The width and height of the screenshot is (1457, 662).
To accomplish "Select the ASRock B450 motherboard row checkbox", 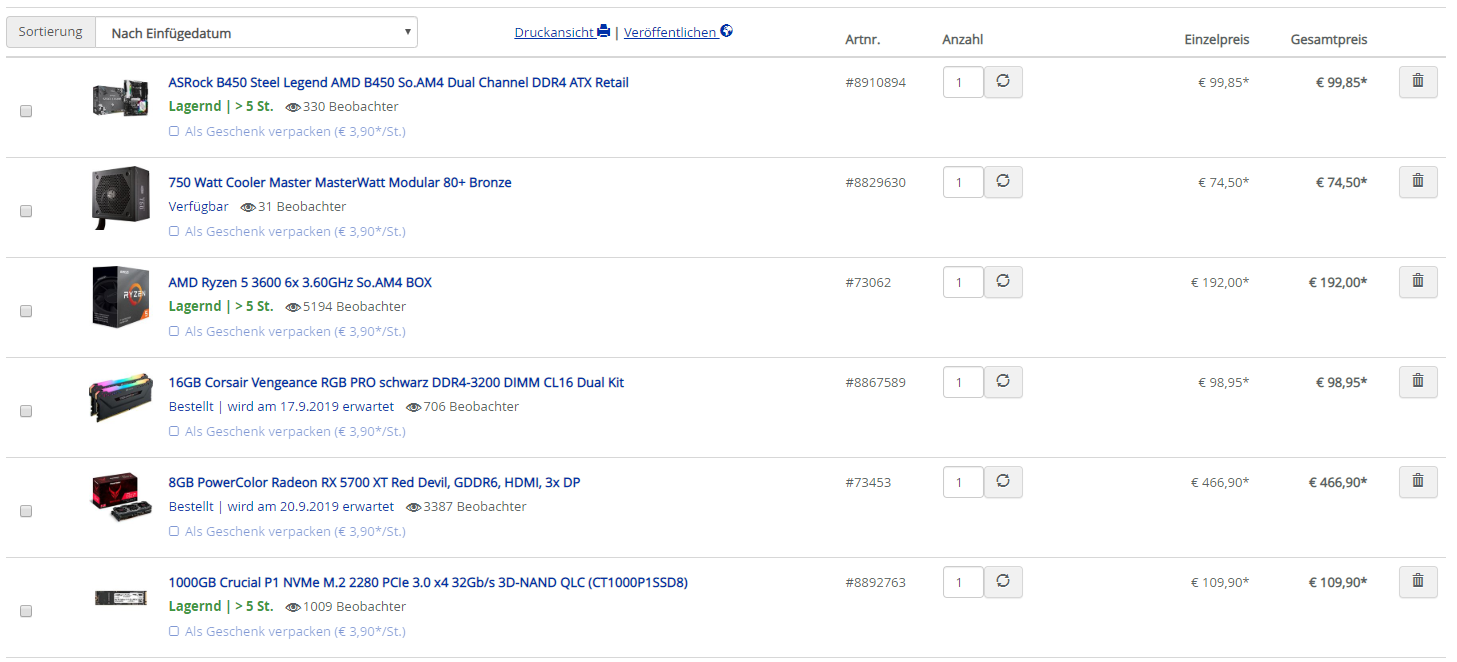I will coord(26,111).
